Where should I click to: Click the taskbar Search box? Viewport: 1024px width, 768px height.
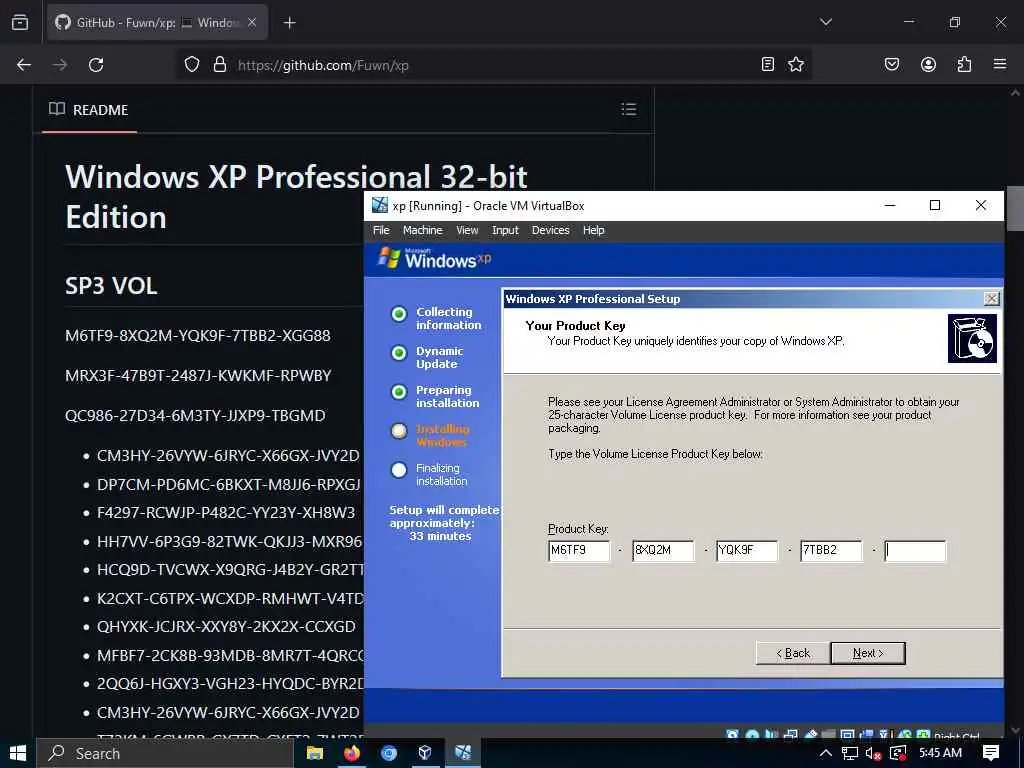point(165,753)
